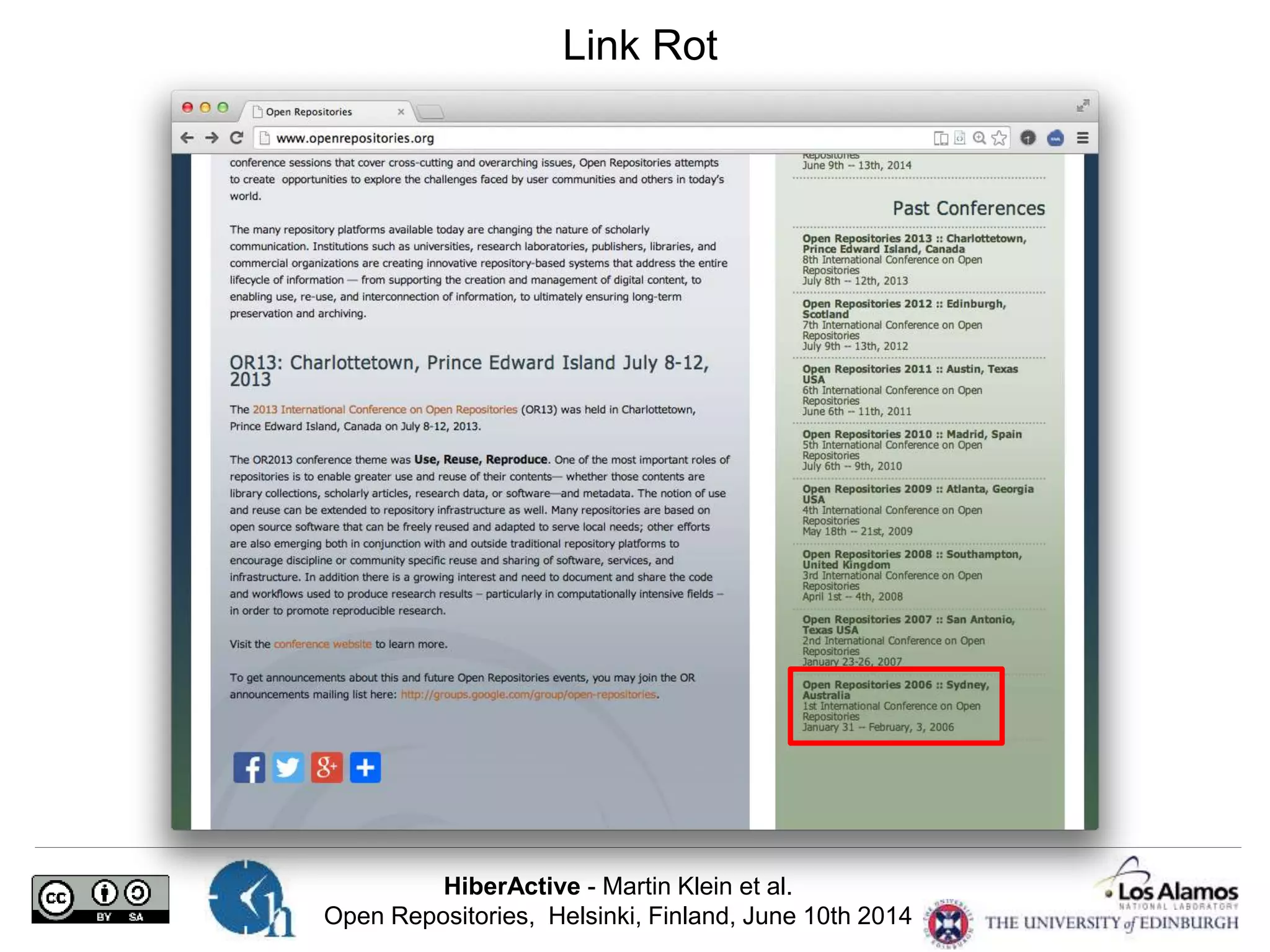
Task: Open Open Repositories 2006 Sydney entry
Action: 896,706
